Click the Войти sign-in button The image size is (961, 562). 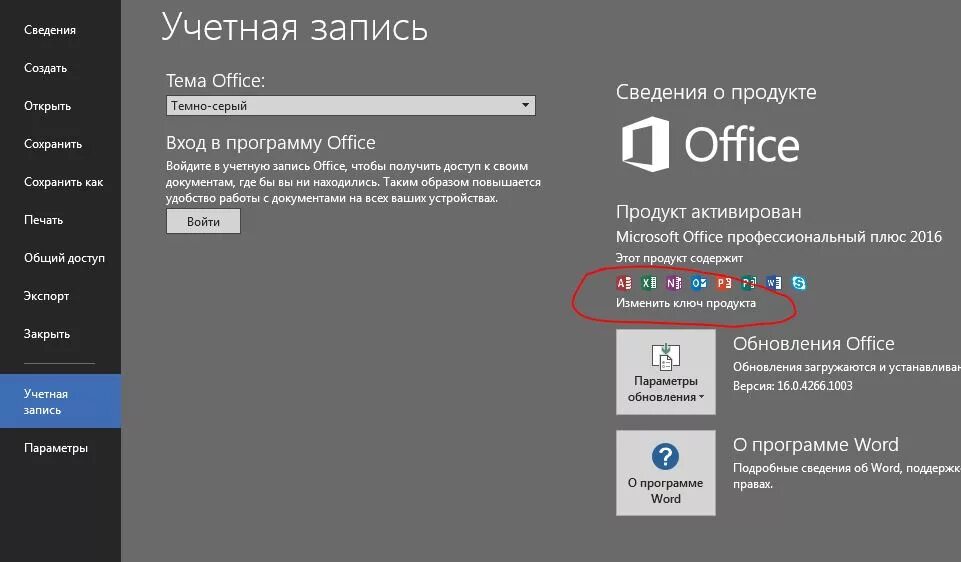(x=203, y=221)
